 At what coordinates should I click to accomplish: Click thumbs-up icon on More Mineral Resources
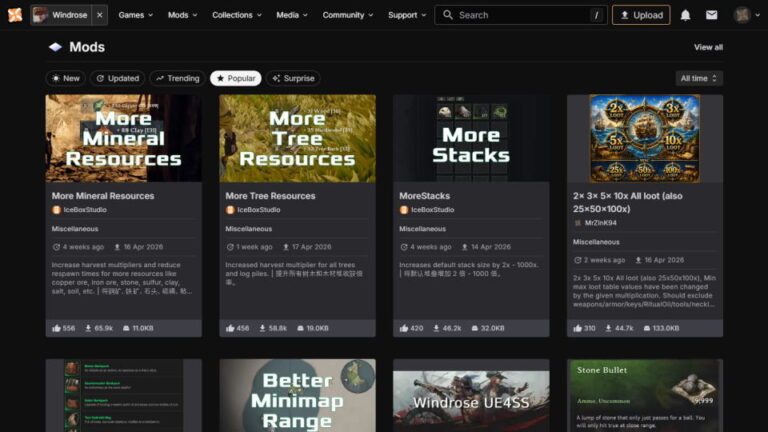pyautogui.click(x=56, y=328)
